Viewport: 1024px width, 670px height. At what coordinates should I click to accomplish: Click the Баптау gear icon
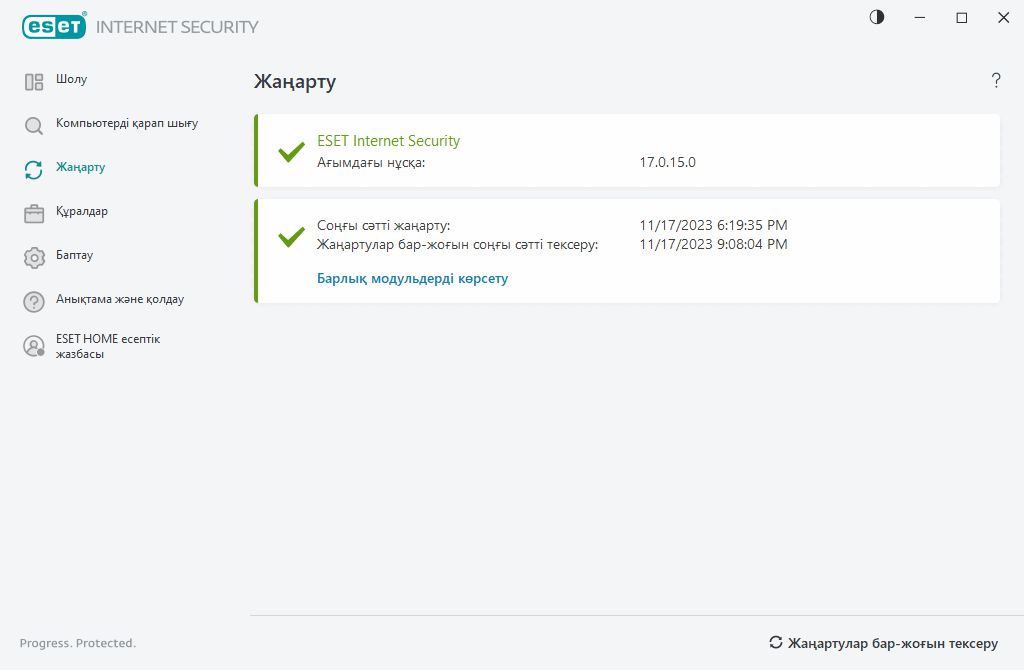click(34, 257)
